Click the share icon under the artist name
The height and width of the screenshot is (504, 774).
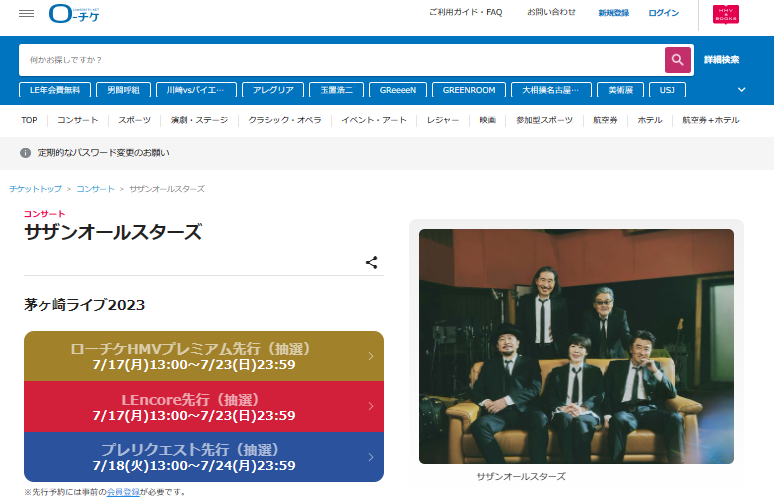pos(372,263)
